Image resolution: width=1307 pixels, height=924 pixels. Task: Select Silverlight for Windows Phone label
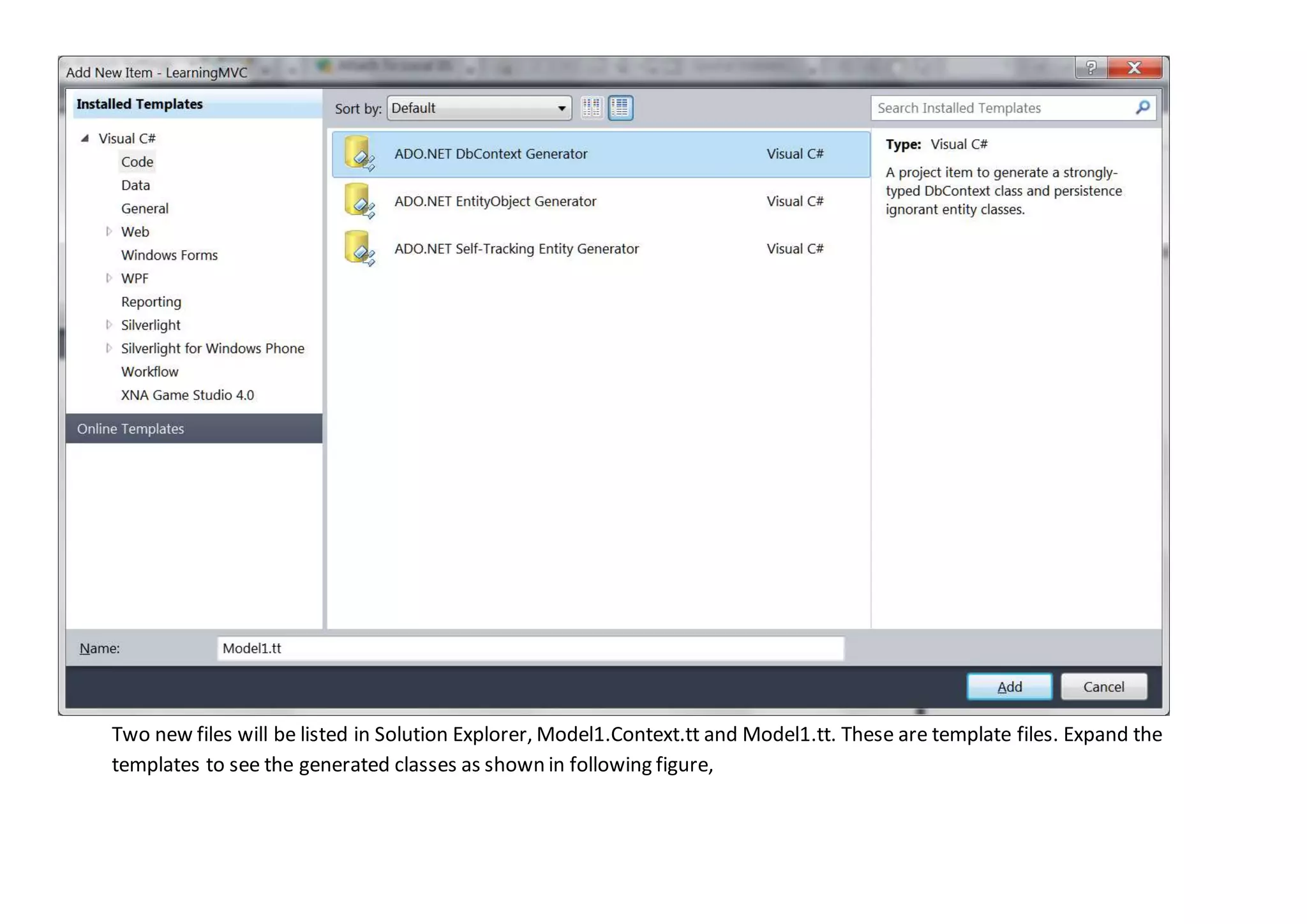[213, 348]
